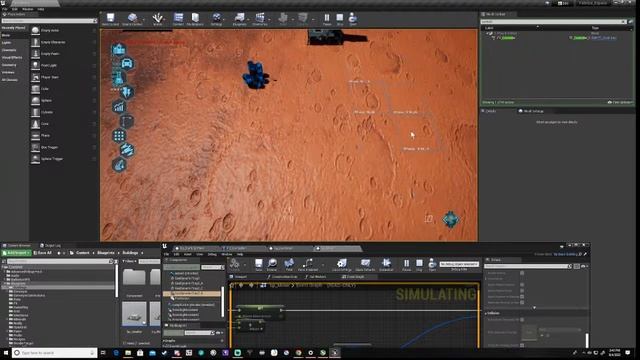Viewport: 640px width, 360px height.
Task: Click Add/Import button in Content Browser
Action: pyautogui.click(x=16, y=253)
